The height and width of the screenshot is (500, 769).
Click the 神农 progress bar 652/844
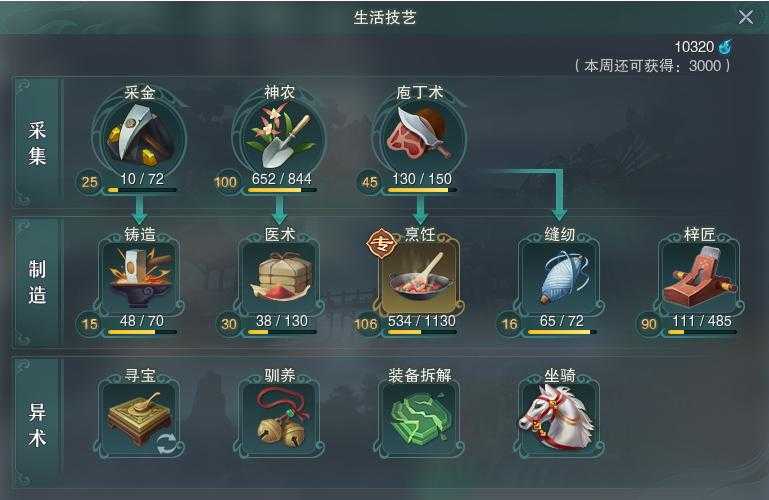[x=282, y=190]
